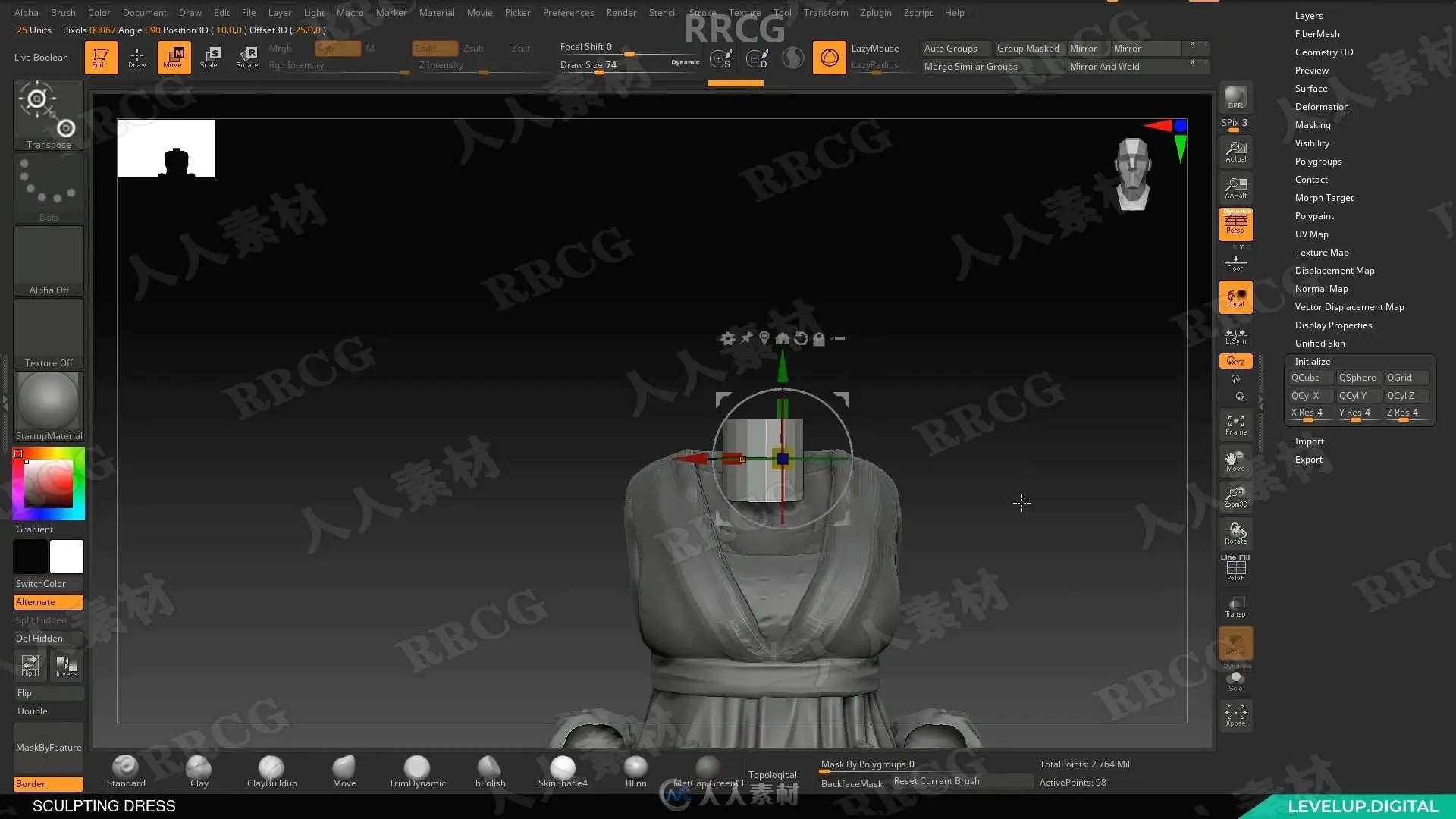Viewport: 1456px width, 819px height.
Task: Expand the Polygroups subpalette
Action: click(x=1318, y=162)
